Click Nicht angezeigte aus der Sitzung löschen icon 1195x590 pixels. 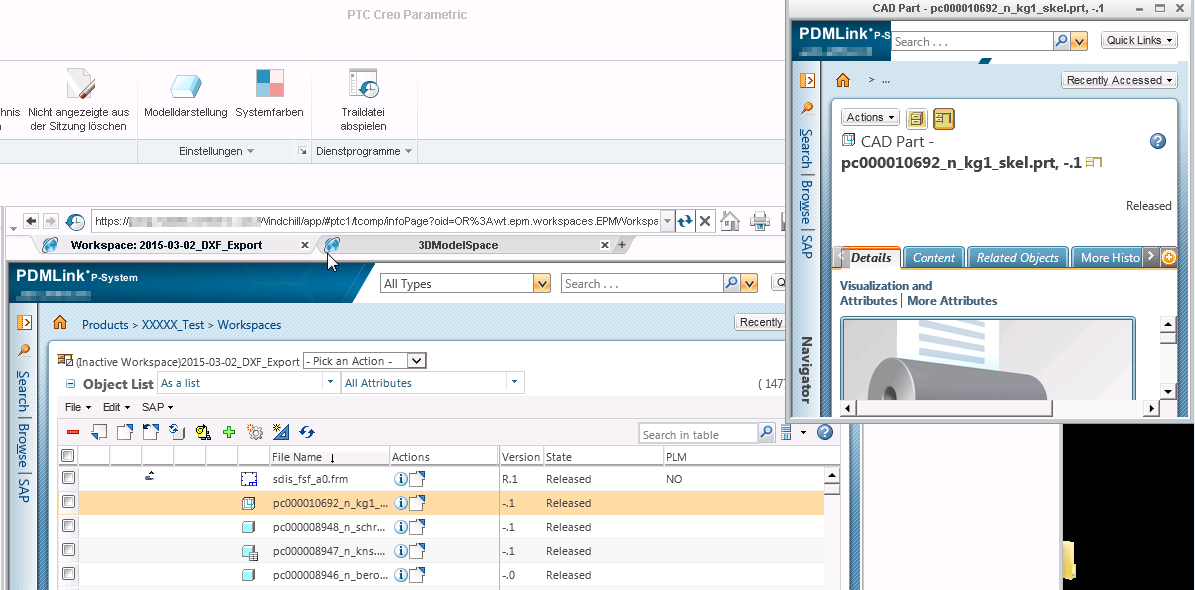click(79, 83)
